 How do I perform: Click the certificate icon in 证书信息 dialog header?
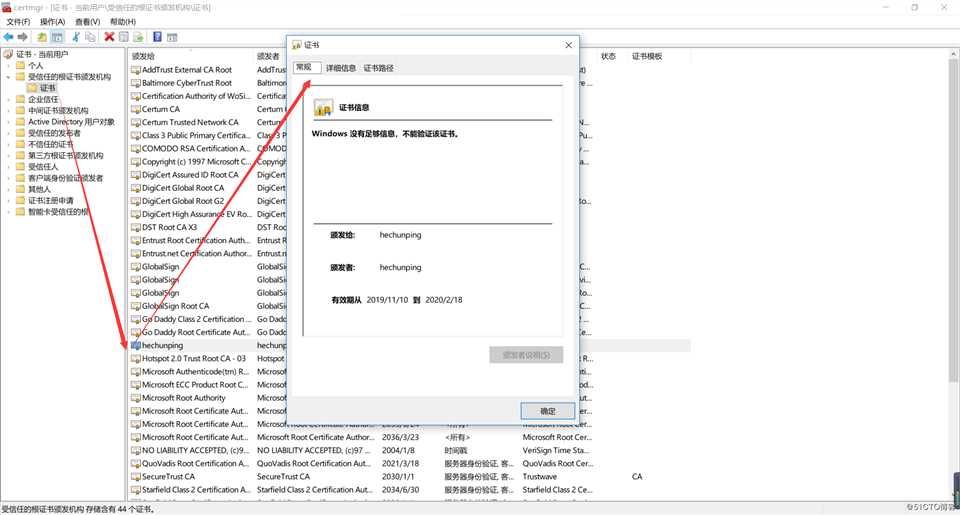pyautogui.click(x=323, y=107)
